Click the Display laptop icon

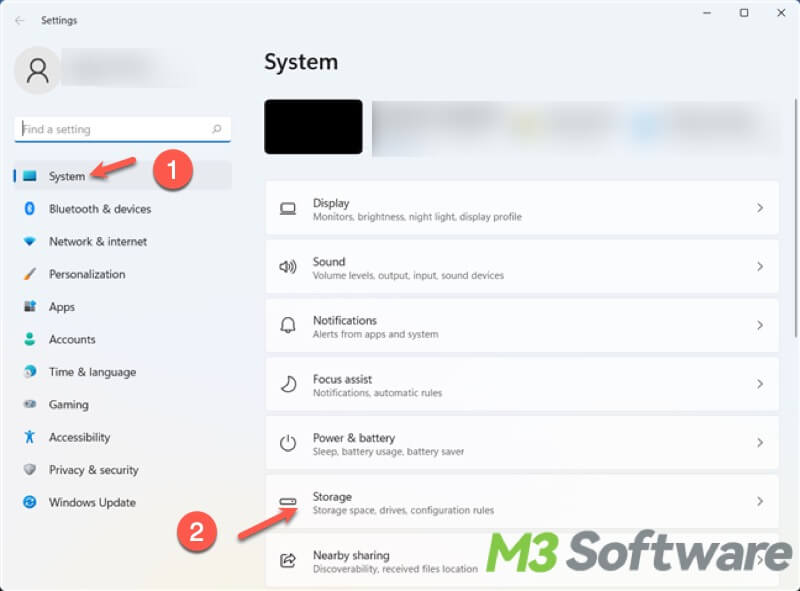(288, 209)
